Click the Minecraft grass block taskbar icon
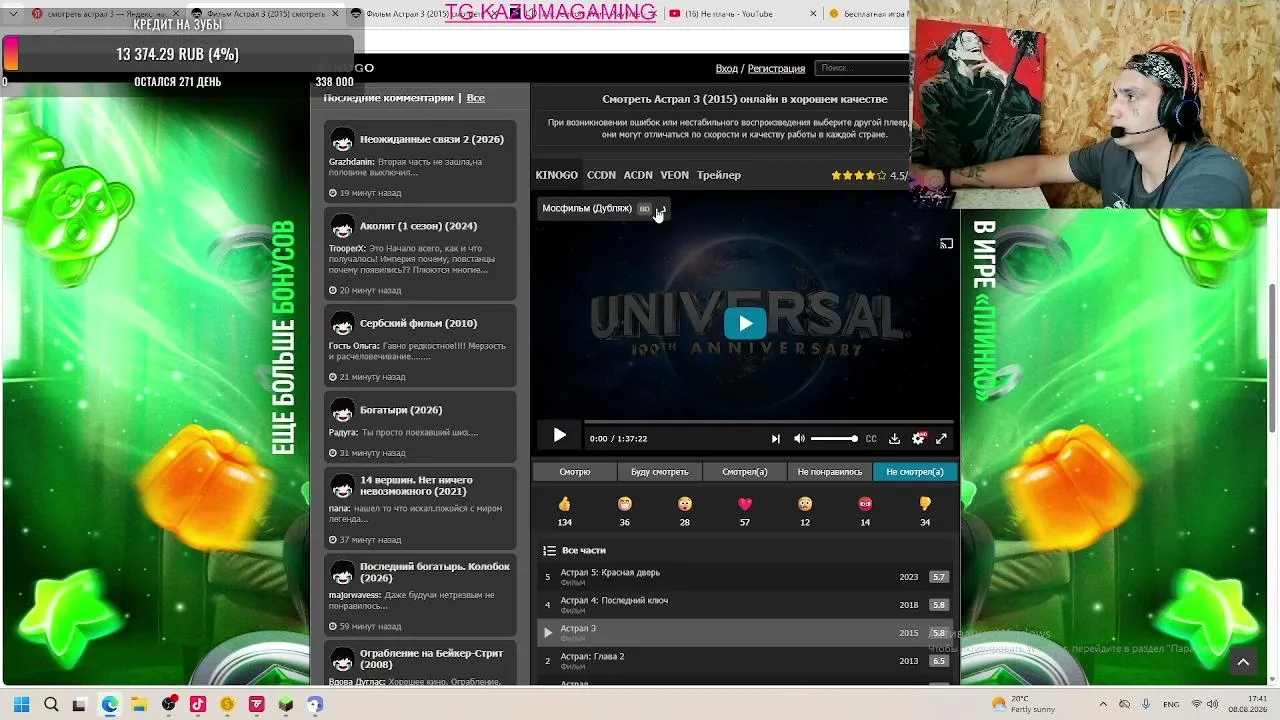This screenshot has height=720, width=1280. (x=286, y=705)
